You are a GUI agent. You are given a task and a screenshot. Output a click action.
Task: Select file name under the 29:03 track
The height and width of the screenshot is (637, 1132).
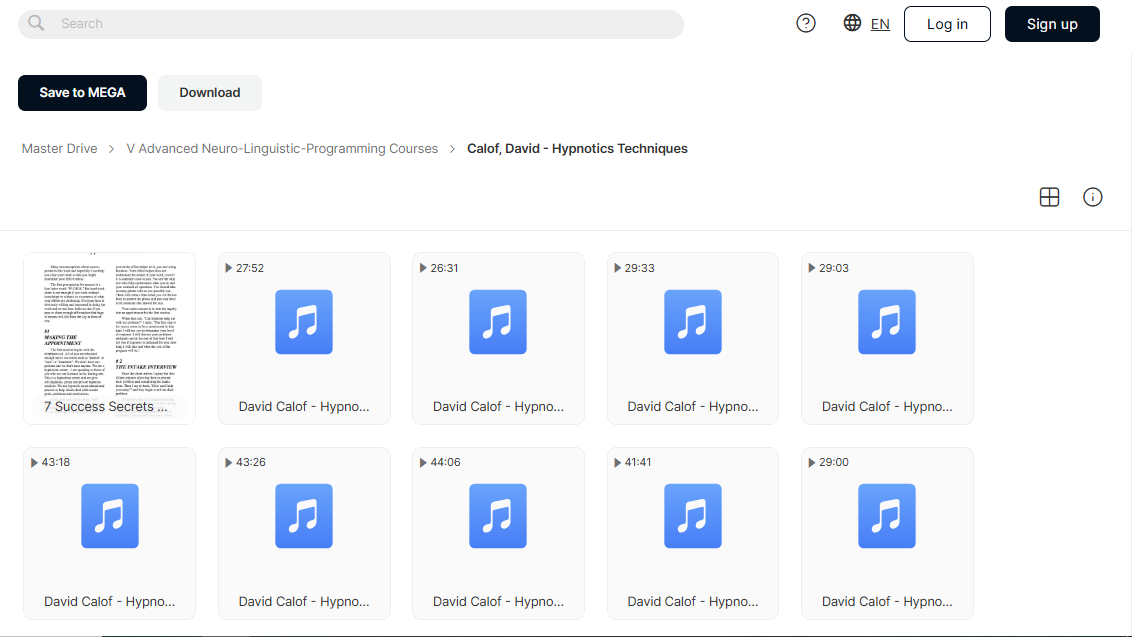pyautogui.click(x=887, y=407)
